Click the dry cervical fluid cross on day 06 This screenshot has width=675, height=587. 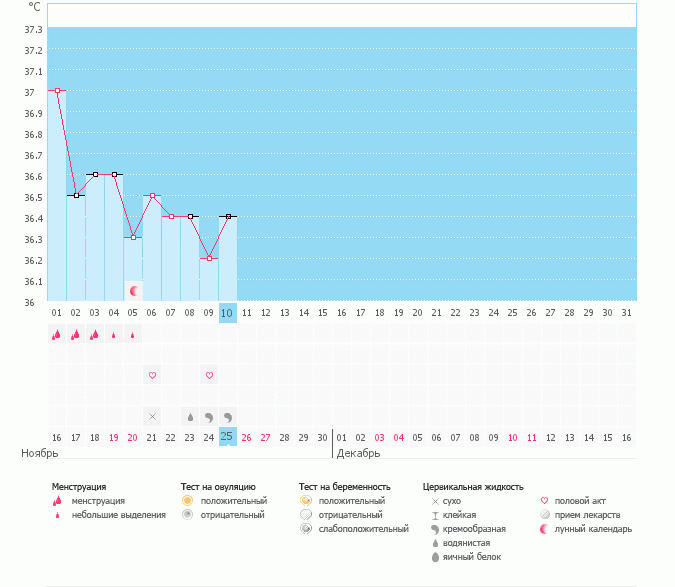[x=152, y=416]
